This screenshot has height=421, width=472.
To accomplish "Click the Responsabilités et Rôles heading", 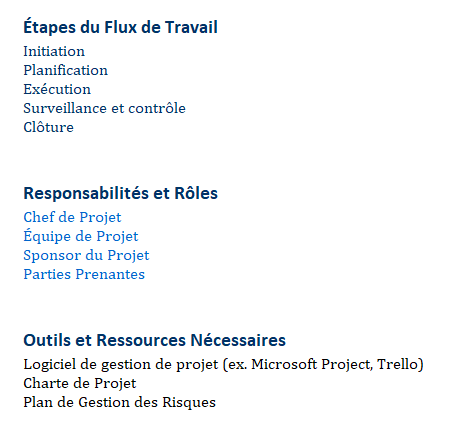I will (x=120, y=193).
